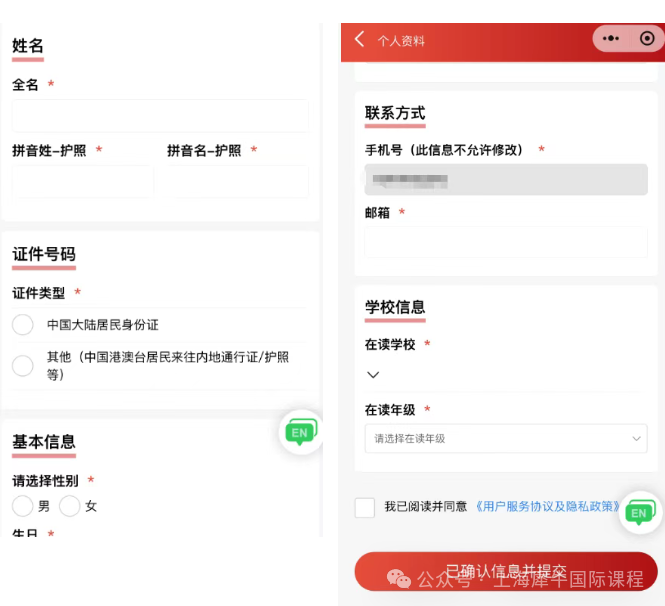Open the 请选择在读年级 grade dropdown
The height and width of the screenshot is (606, 665).
tap(506, 438)
